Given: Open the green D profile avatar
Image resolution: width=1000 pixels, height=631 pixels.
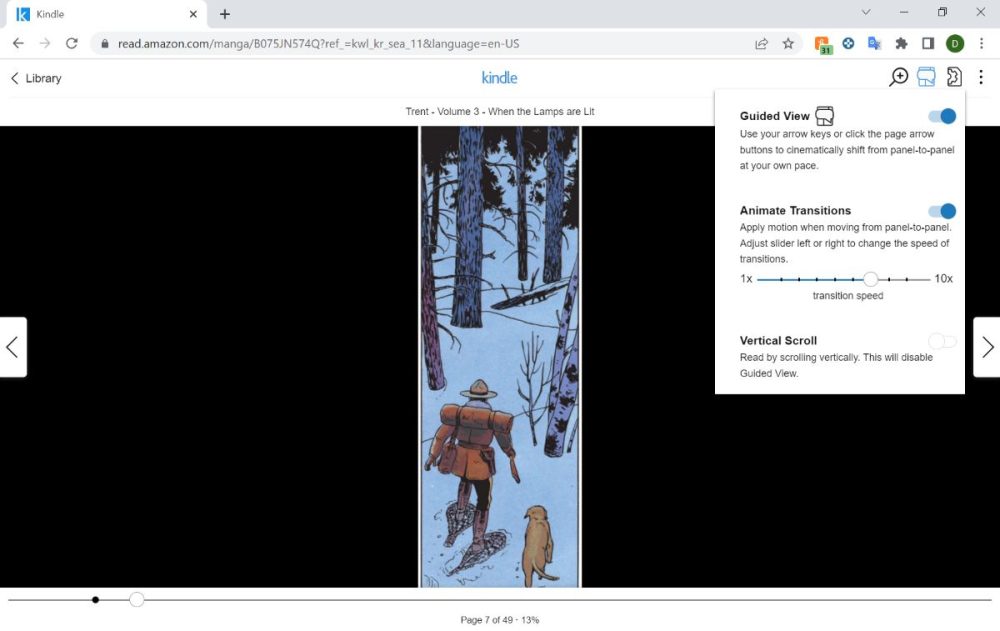Looking at the screenshot, I should click(x=955, y=43).
